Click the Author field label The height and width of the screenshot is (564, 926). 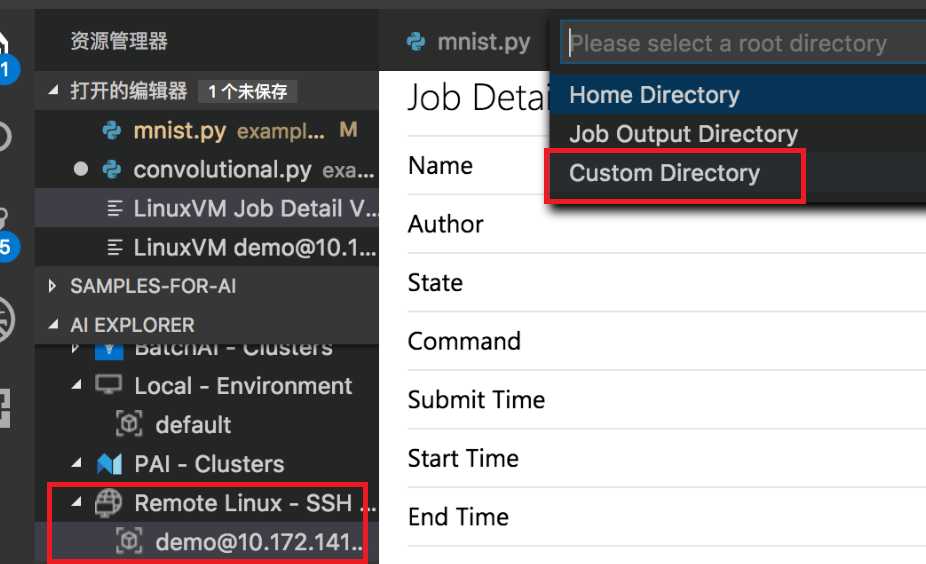pyautogui.click(x=446, y=224)
